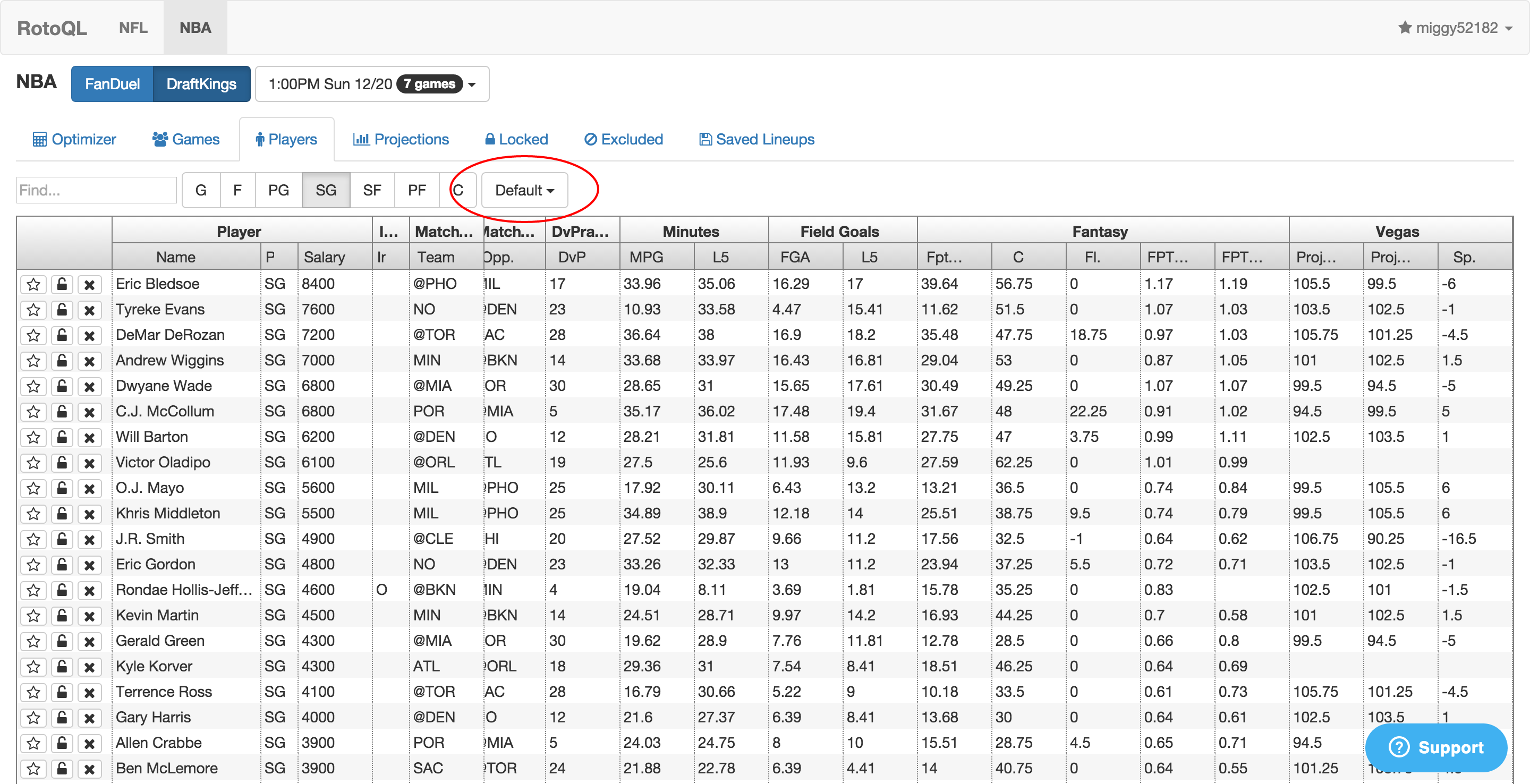The width and height of the screenshot is (1530, 784).
Task: Lock Eric Bledsoe into lineup
Action: coord(62,284)
